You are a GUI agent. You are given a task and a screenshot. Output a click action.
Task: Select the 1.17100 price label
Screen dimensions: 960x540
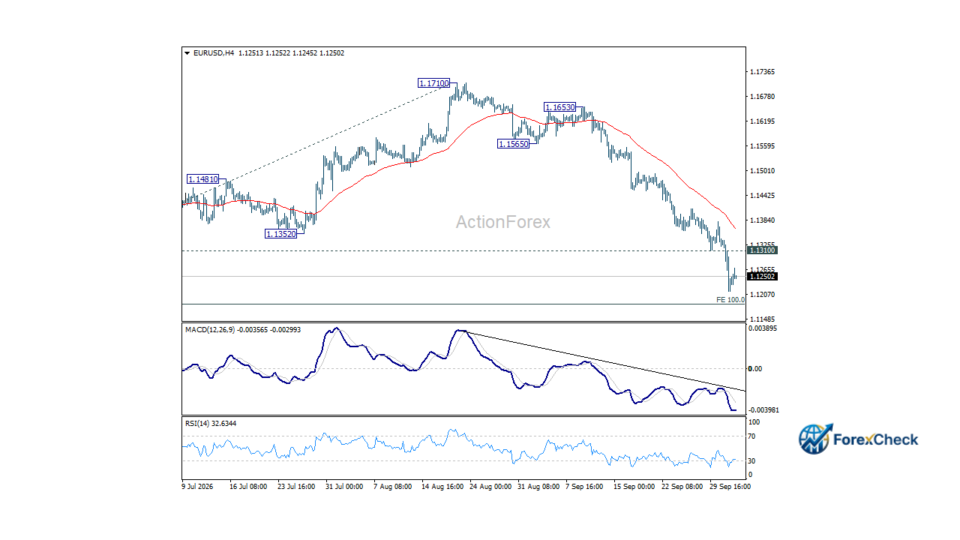click(x=434, y=83)
